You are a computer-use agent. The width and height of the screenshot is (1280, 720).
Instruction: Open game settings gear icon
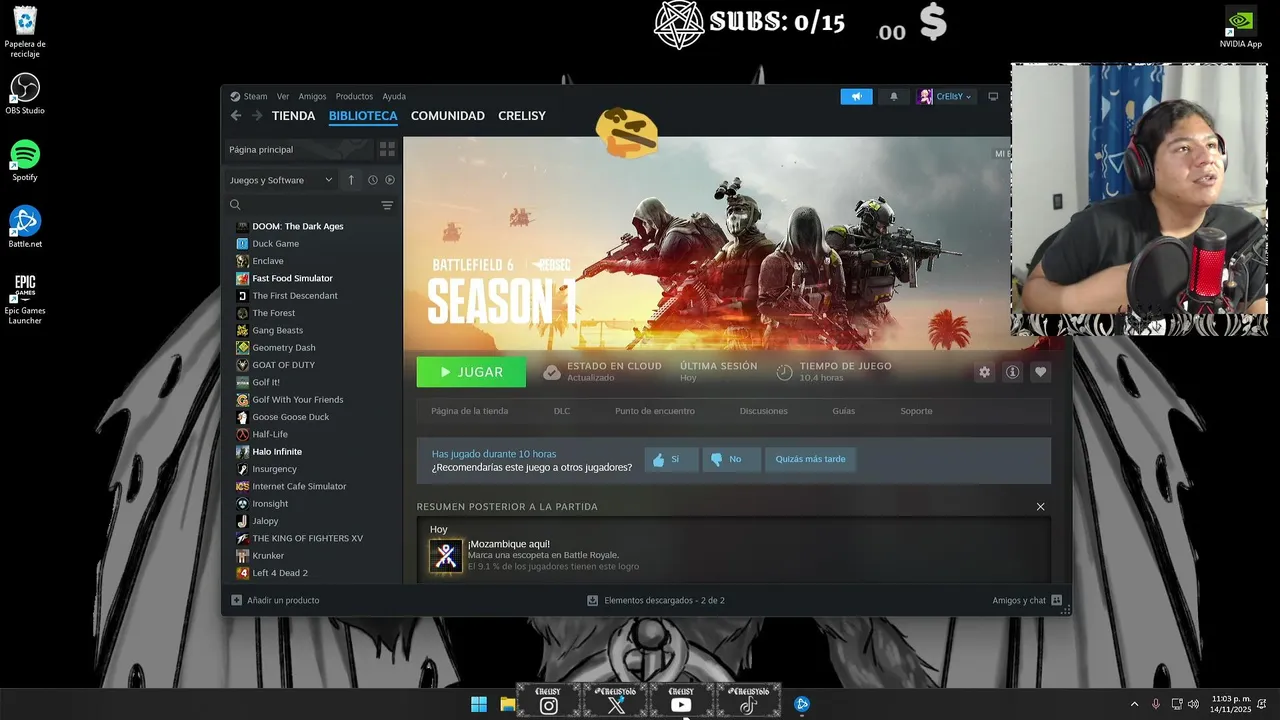point(984,372)
